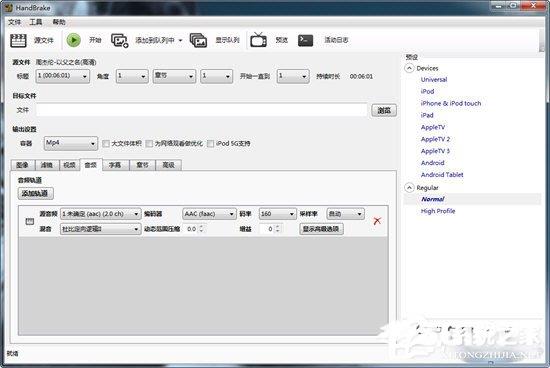
Task: Open the preview TV icon
Action: [258, 40]
